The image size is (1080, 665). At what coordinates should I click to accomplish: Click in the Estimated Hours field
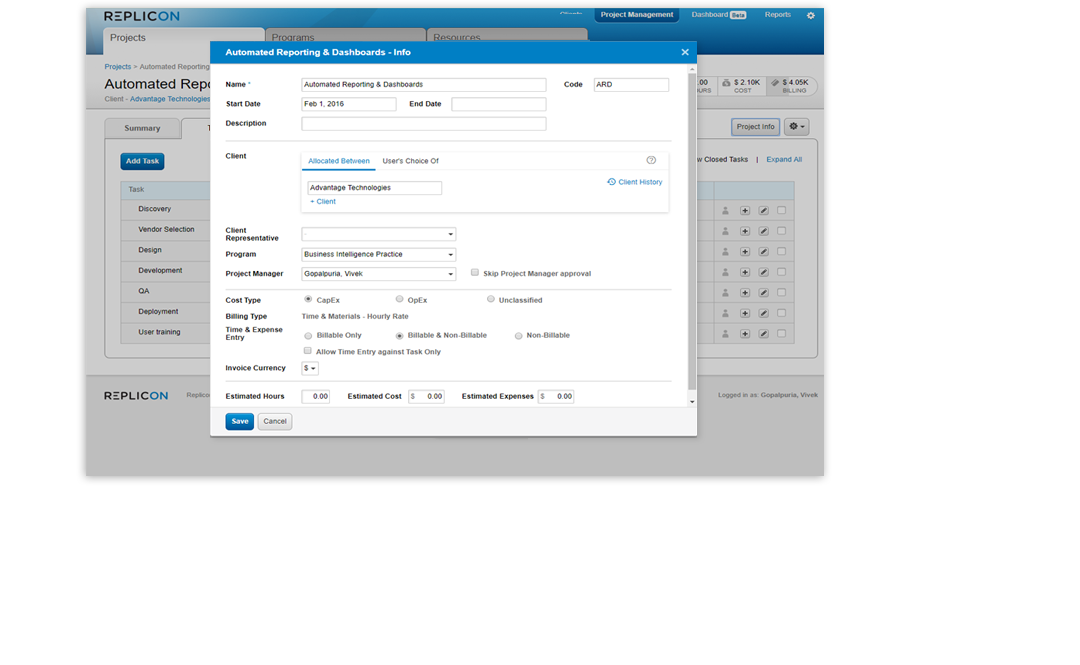click(315, 396)
